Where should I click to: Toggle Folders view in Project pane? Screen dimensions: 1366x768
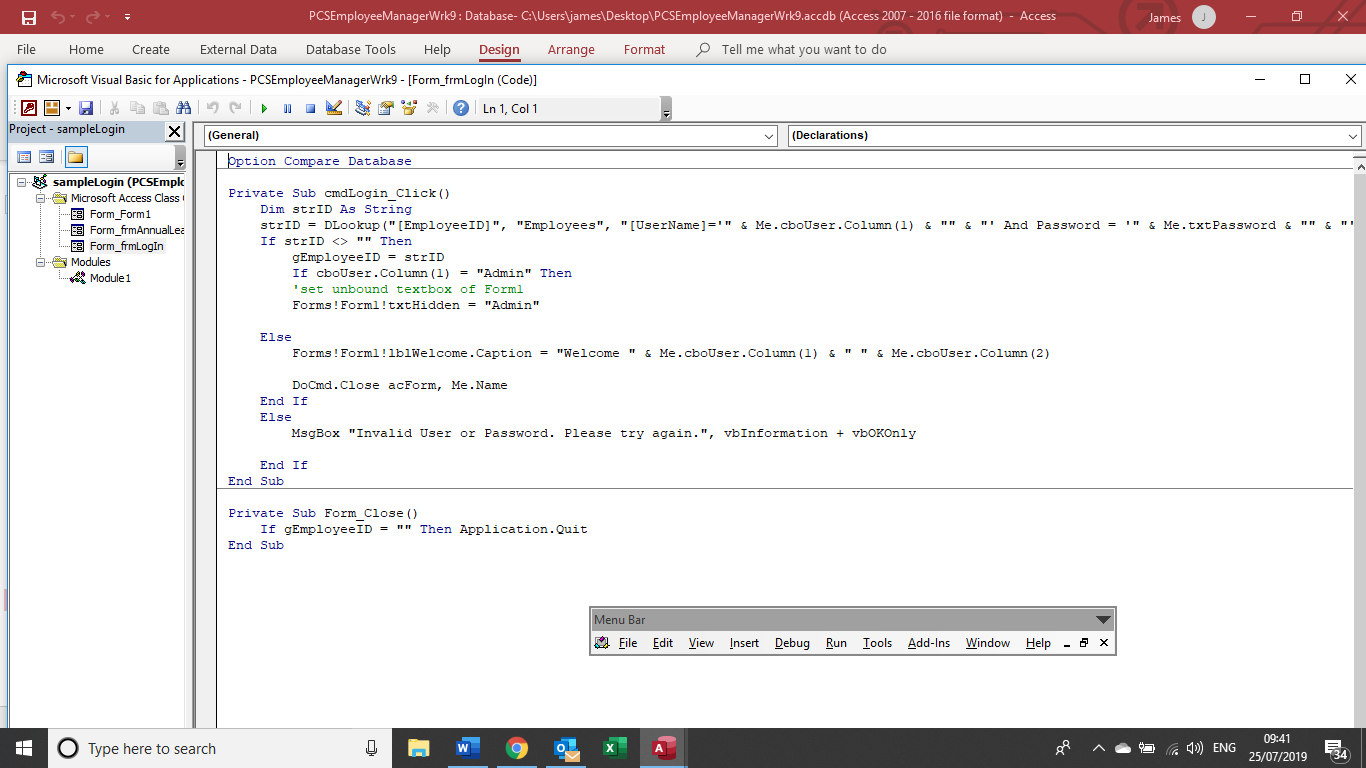[76, 157]
